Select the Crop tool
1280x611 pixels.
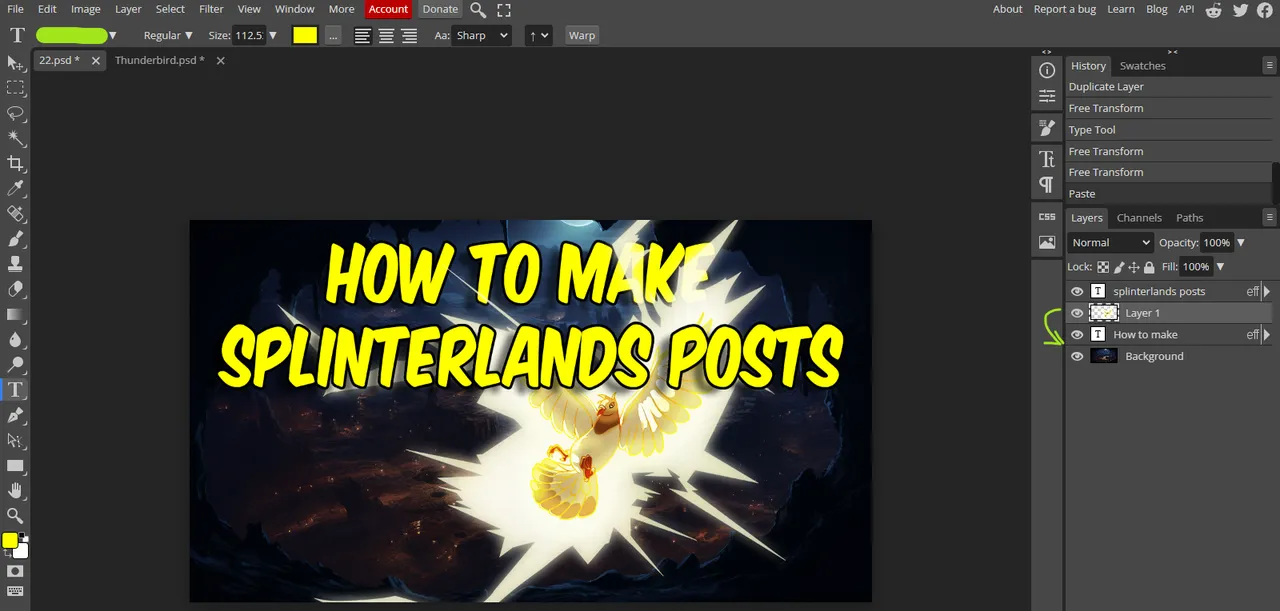point(15,163)
